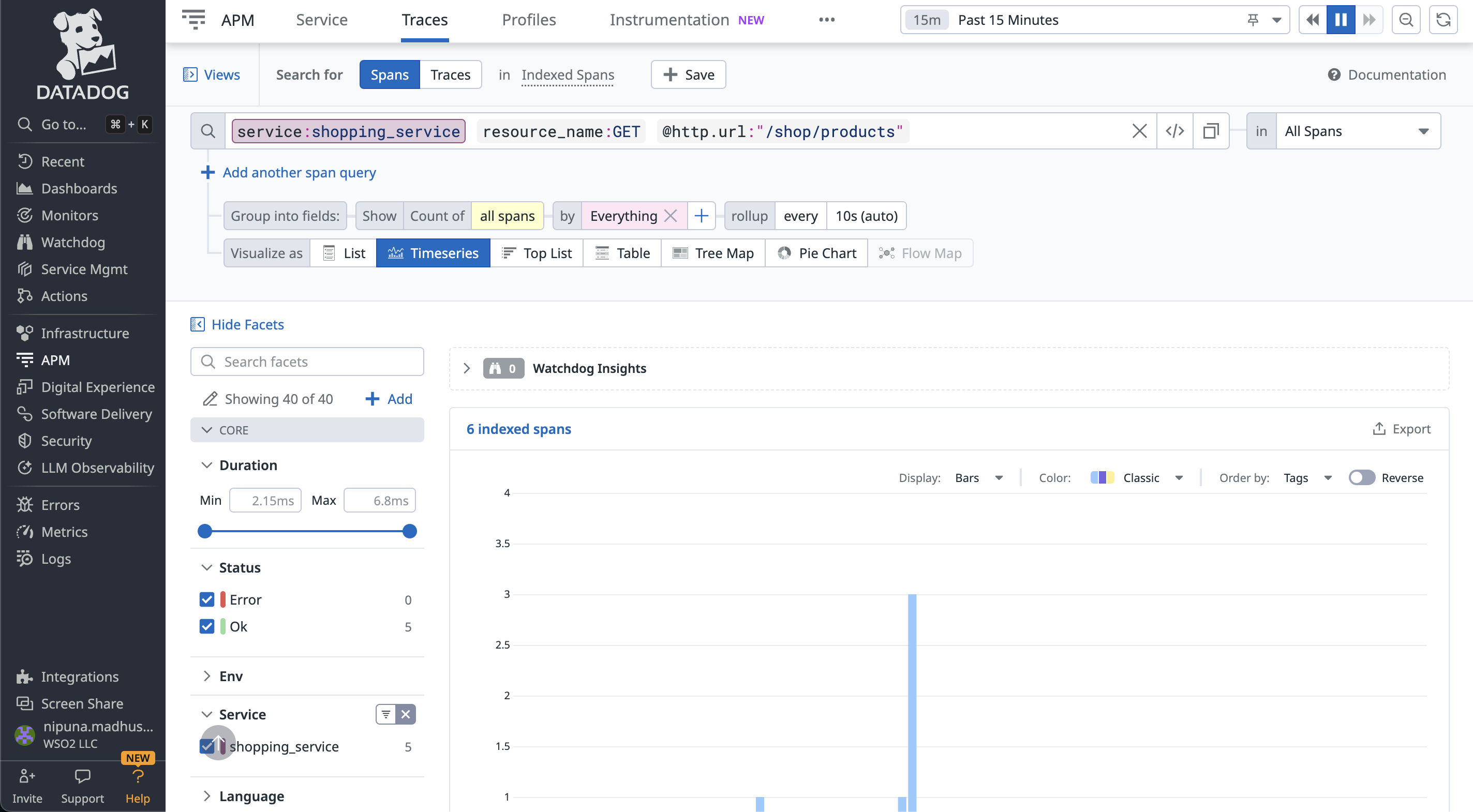Open Metrics in sidebar
Viewport: 1473px width, 812px height.
[52, 532]
